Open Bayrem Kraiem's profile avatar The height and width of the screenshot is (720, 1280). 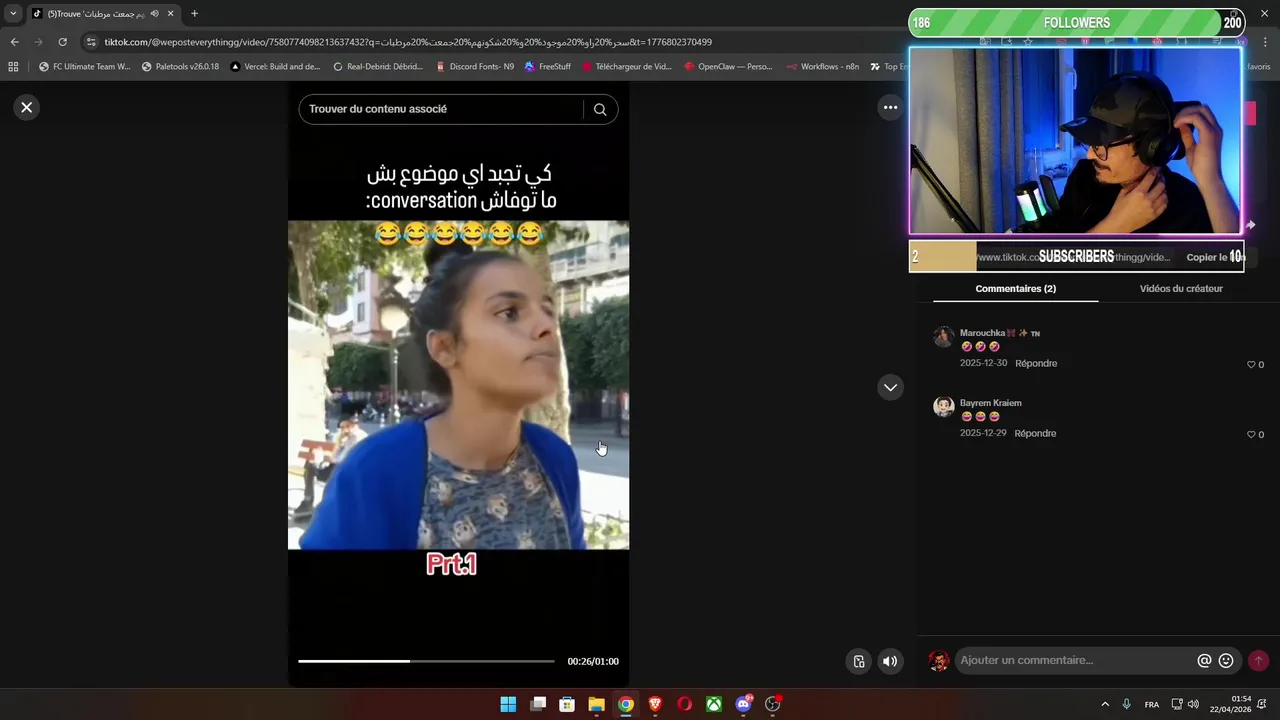click(943, 407)
